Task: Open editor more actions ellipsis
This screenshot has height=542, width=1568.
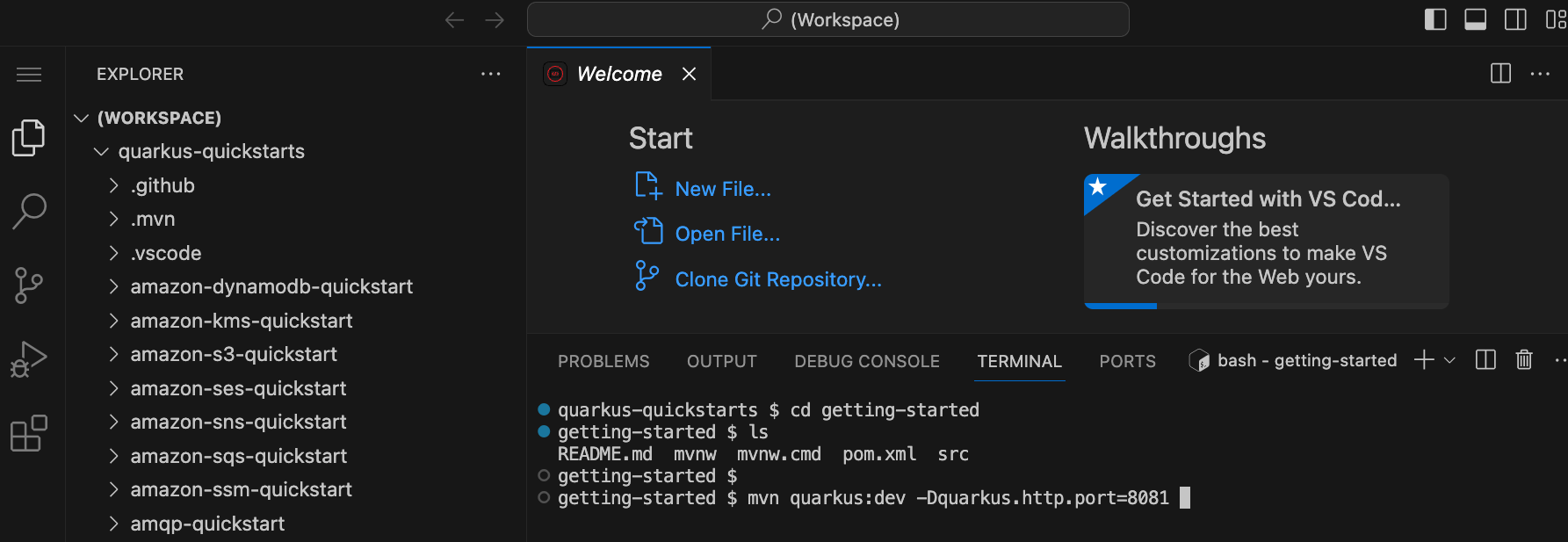Action: coord(1540,74)
